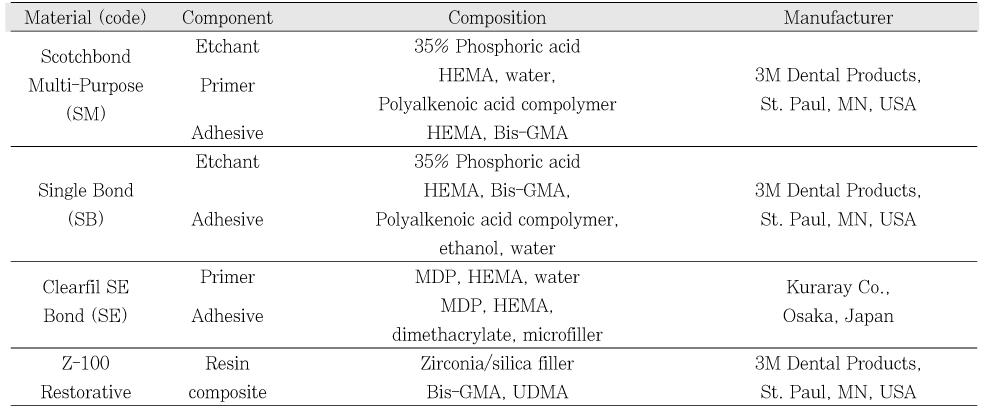Click the MDP, HEMA, water composition
The width and height of the screenshot is (983, 408).
pos(497,277)
